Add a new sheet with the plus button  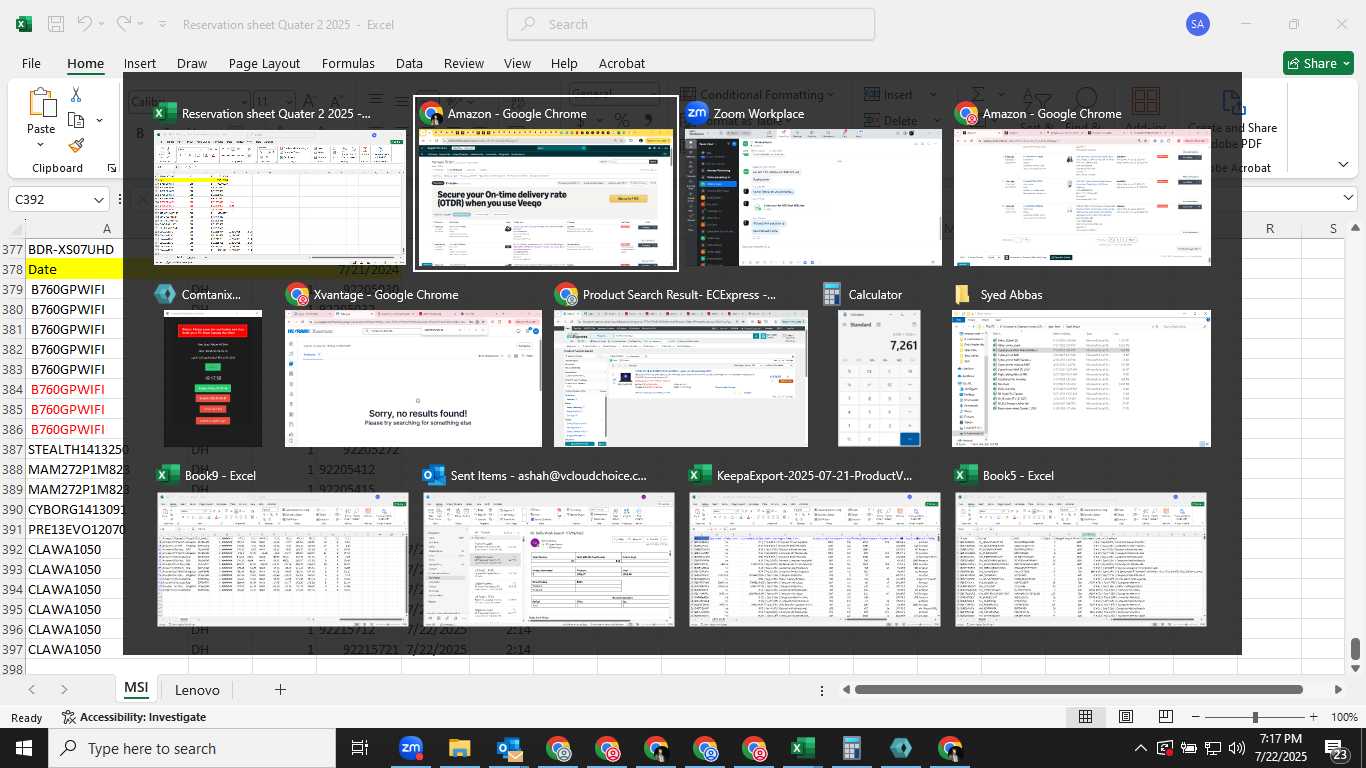pyautogui.click(x=280, y=689)
